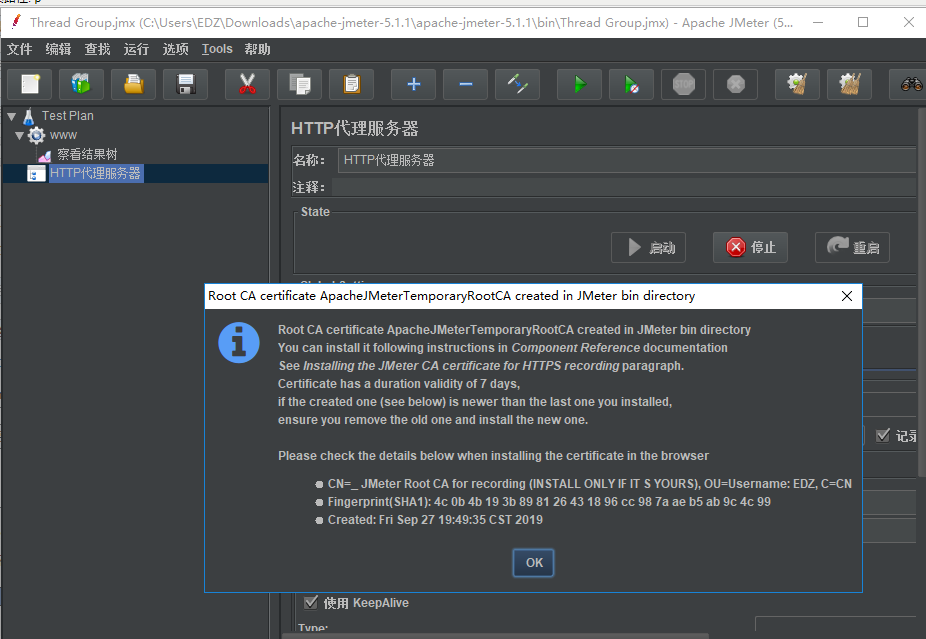Open the 选项 menu
Viewport: 926px width, 639px height.
[x=175, y=49]
